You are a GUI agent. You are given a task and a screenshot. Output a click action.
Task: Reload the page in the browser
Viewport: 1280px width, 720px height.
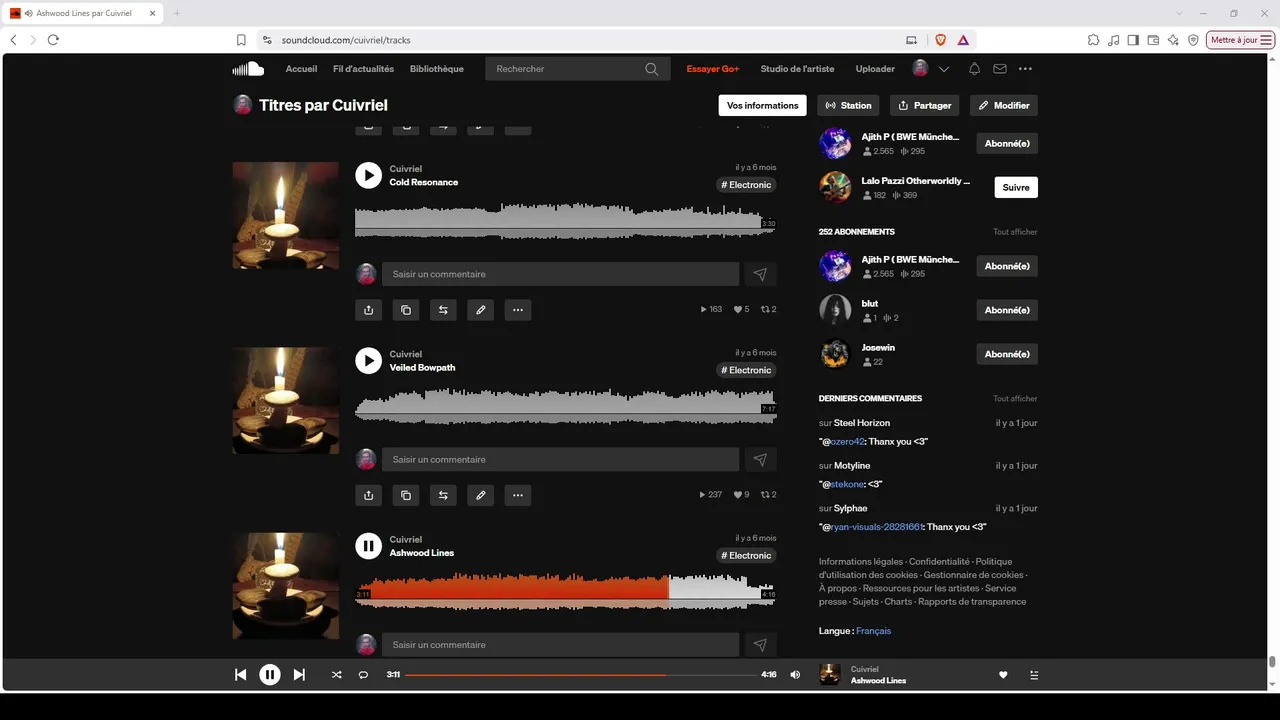tap(53, 40)
